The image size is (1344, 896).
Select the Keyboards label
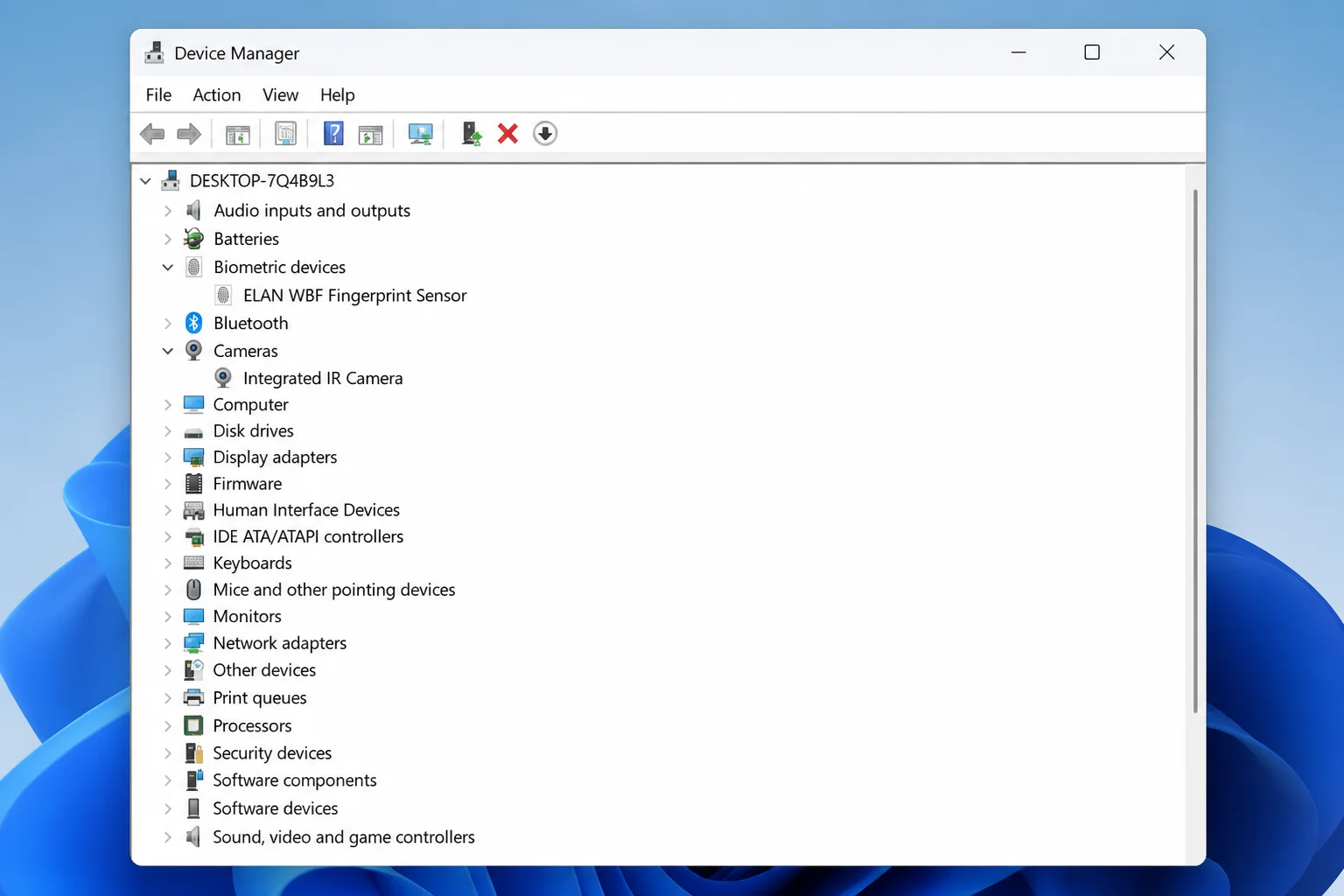click(253, 563)
